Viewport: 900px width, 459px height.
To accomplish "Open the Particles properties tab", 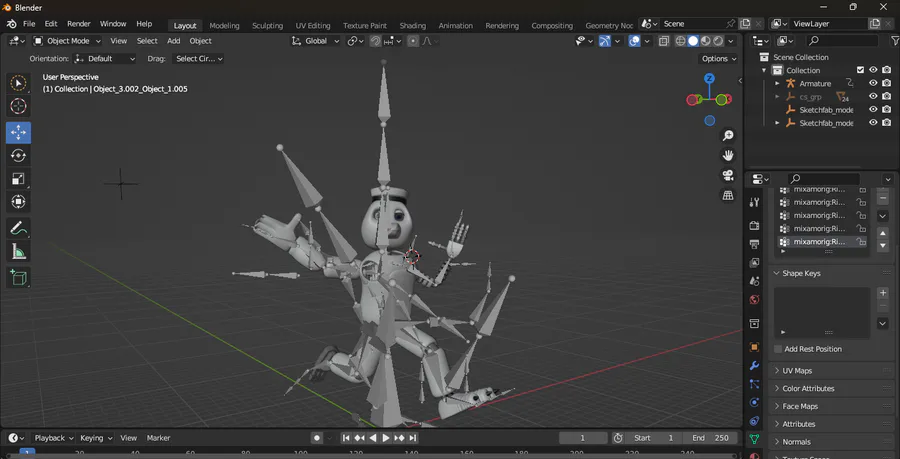I will 754,384.
